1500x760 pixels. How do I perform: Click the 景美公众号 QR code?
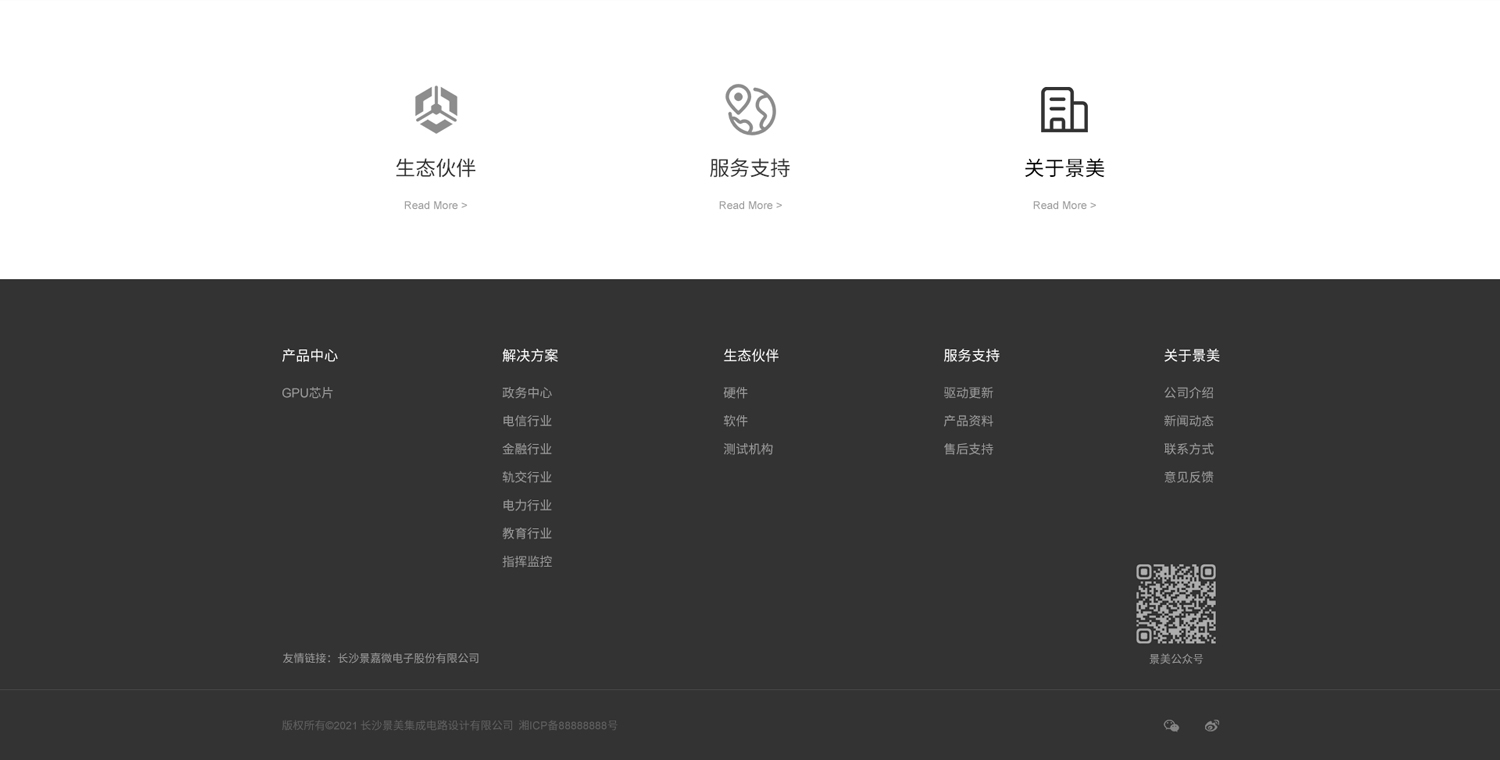click(x=1176, y=603)
